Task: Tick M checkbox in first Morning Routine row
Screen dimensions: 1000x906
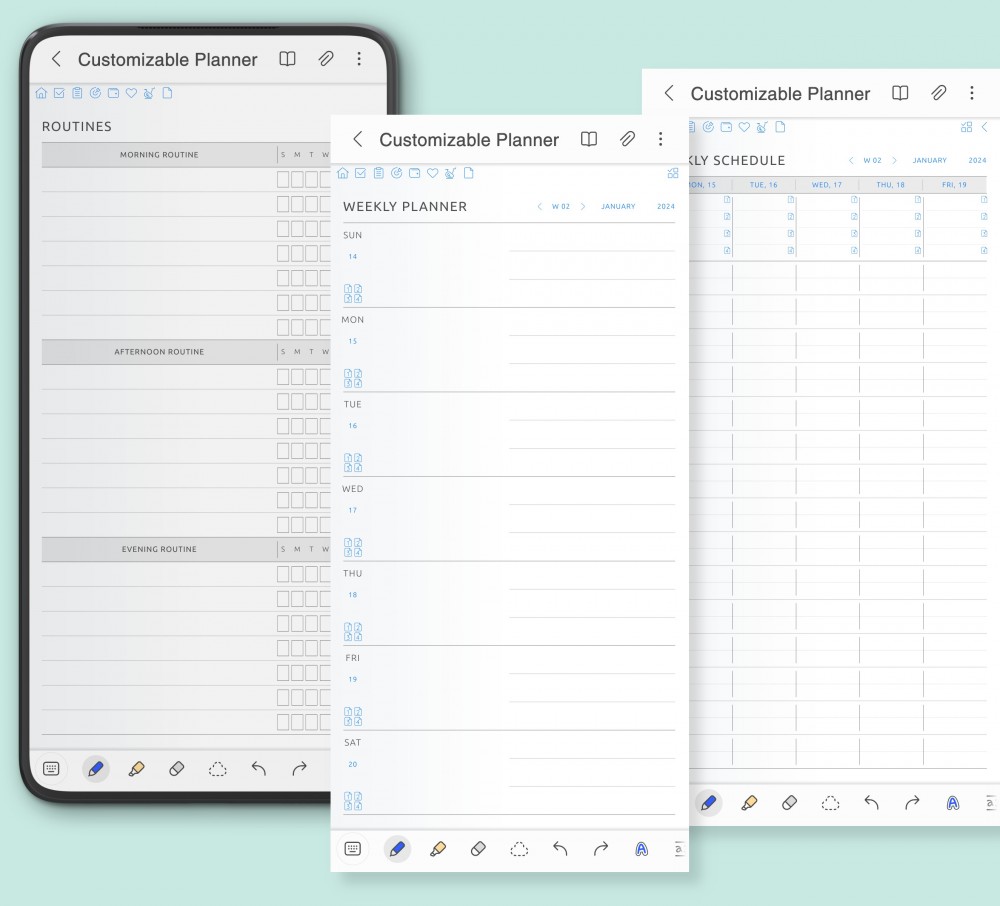Action: (x=297, y=179)
